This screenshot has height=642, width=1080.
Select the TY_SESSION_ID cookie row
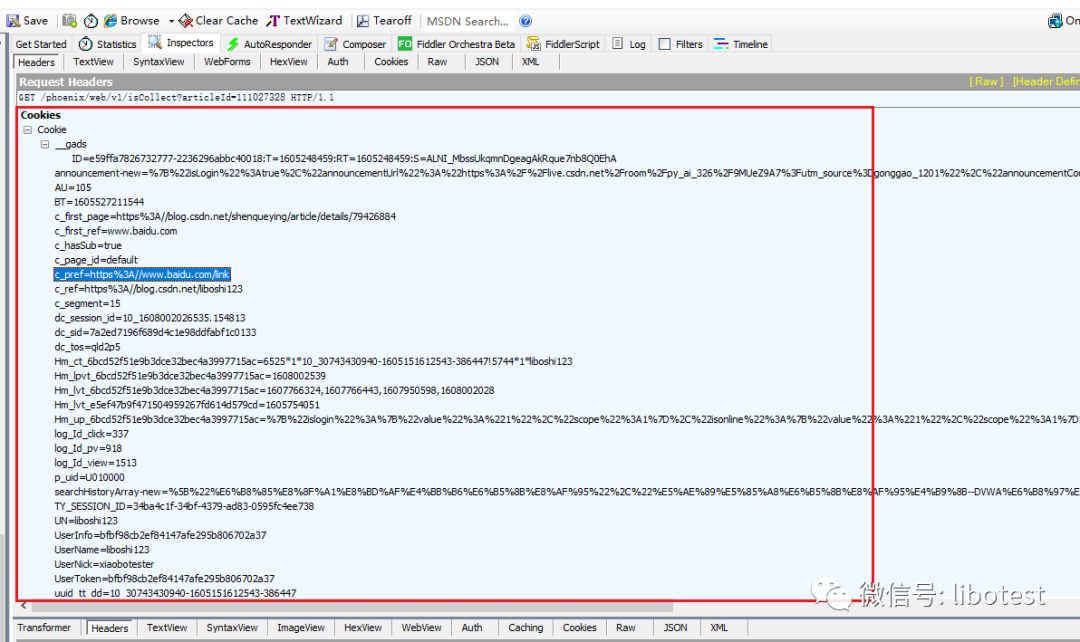(184, 506)
